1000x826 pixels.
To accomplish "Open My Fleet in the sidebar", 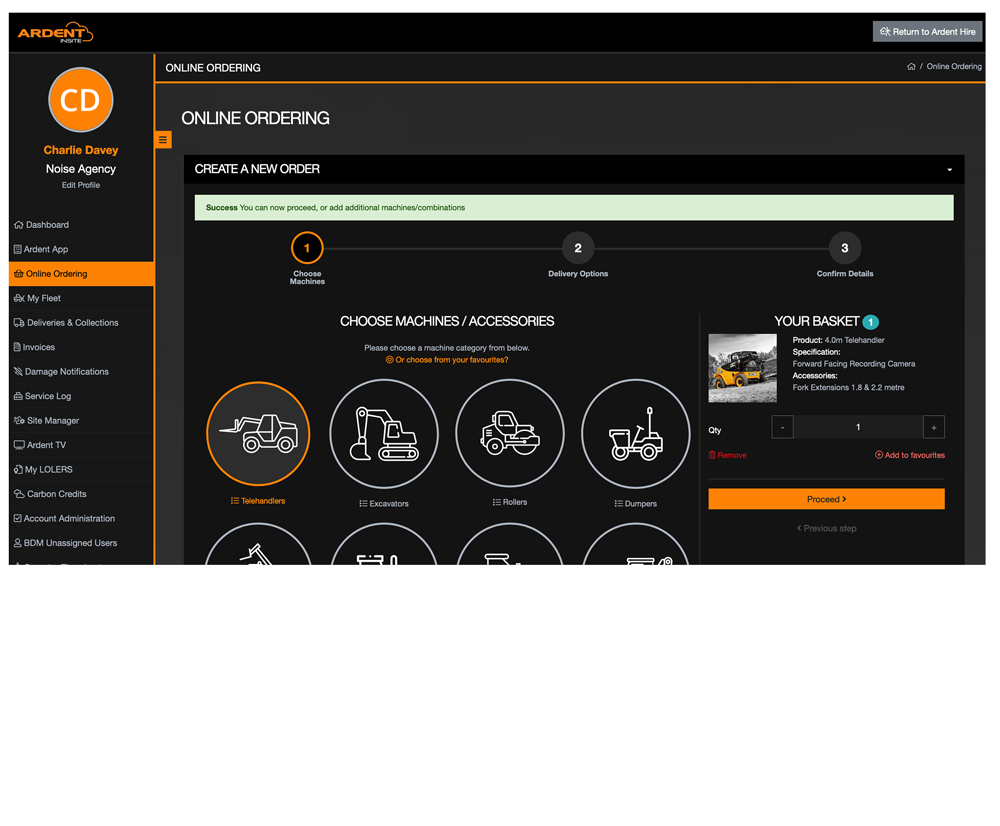I will pos(81,298).
